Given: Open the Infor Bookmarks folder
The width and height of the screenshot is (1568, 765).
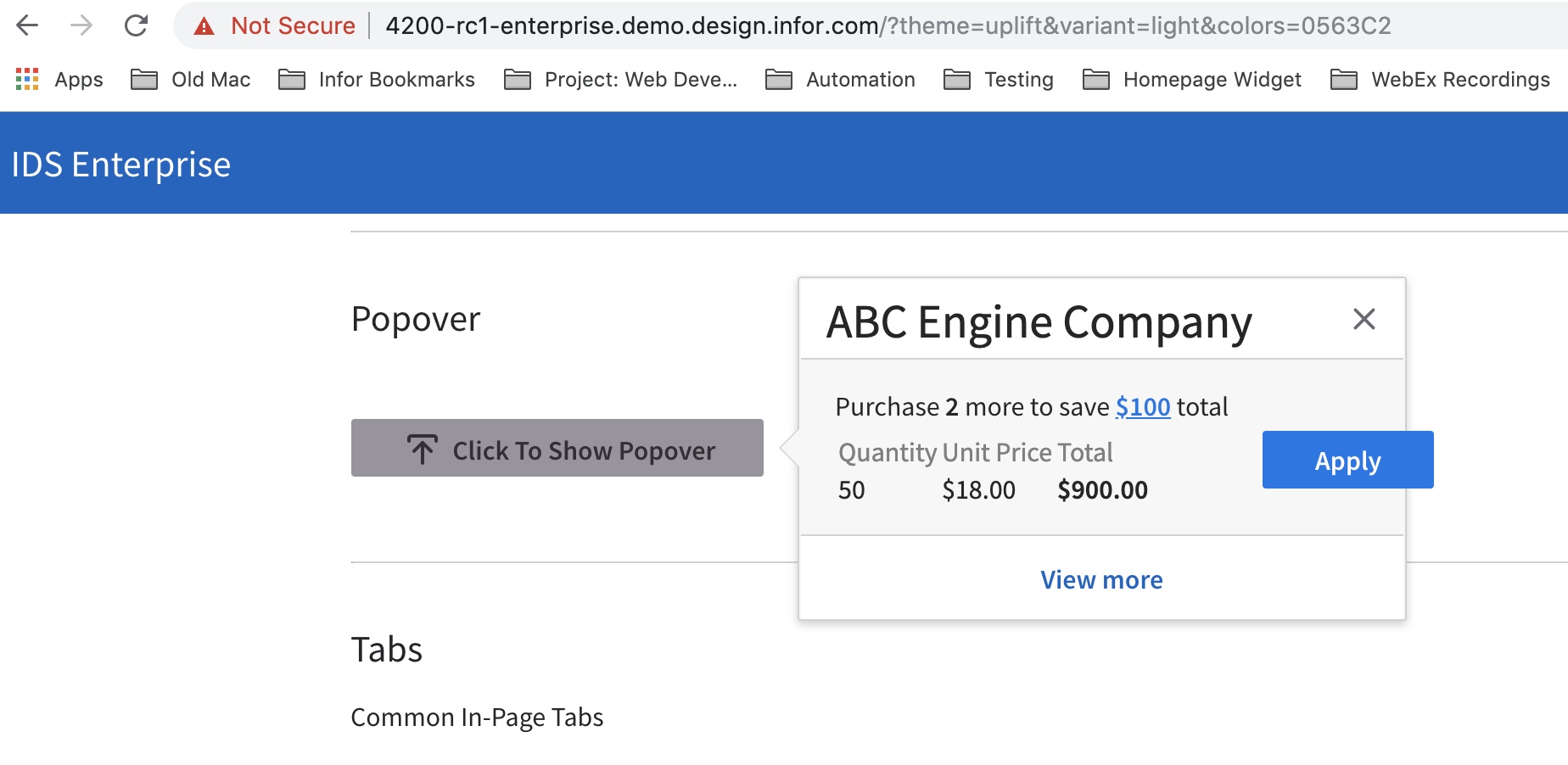Looking at the screenshot, I should (x=377, y=79).
